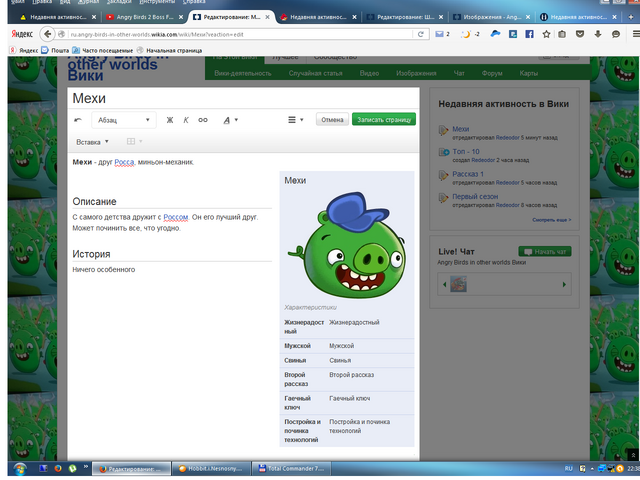This screenshot has width=640, height=480.
Task: Click the chat bubble icon in browser toolbar
Action: (616, 34)
